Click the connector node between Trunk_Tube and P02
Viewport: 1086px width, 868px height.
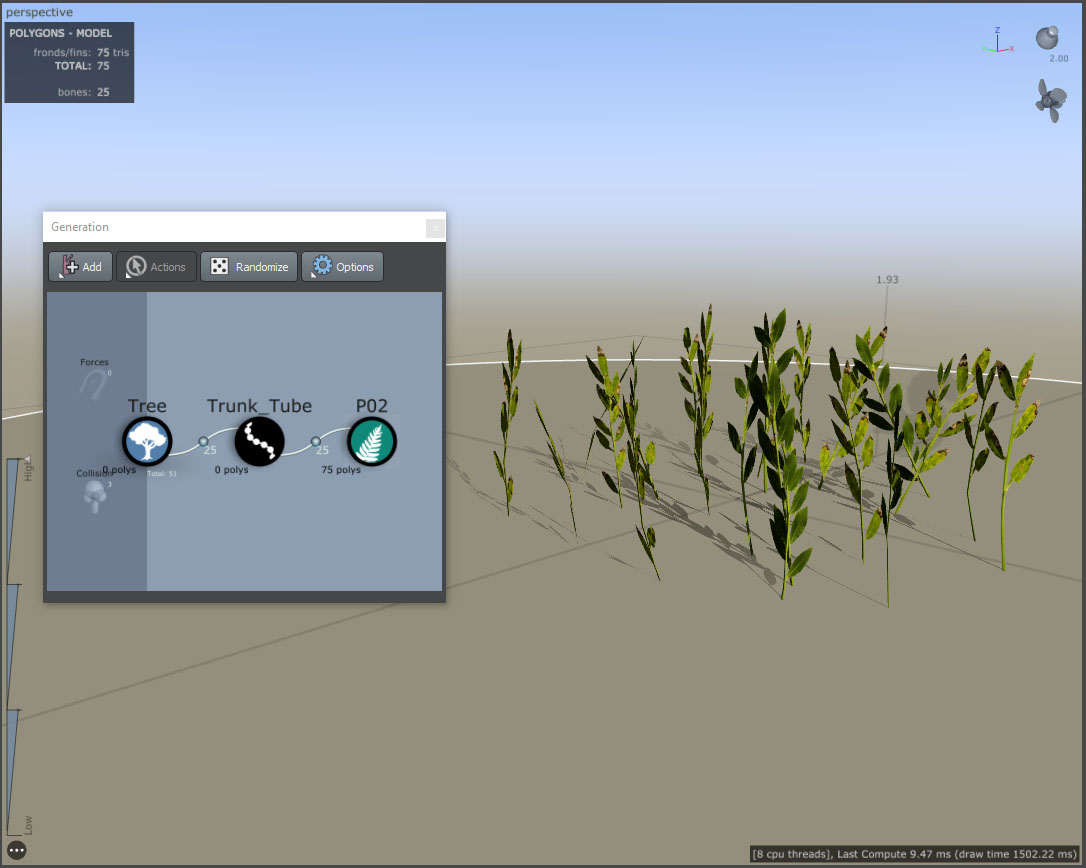pyautogui.click(x=316, y=441)
